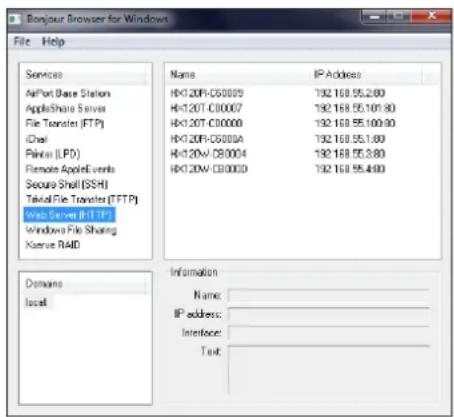Select device HX120R-C60009
This screenshot has width=454, height=417.
point(207,93)
